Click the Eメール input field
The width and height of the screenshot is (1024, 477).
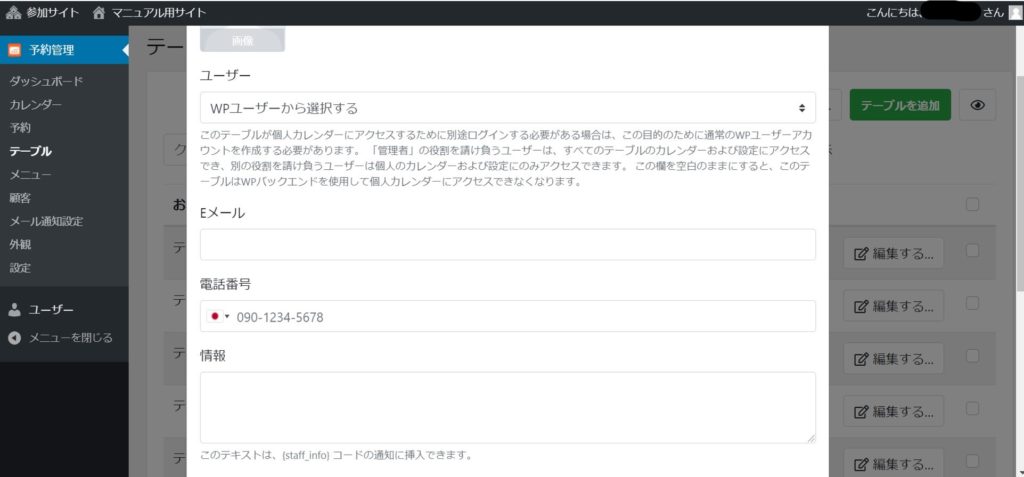point(507,245)
